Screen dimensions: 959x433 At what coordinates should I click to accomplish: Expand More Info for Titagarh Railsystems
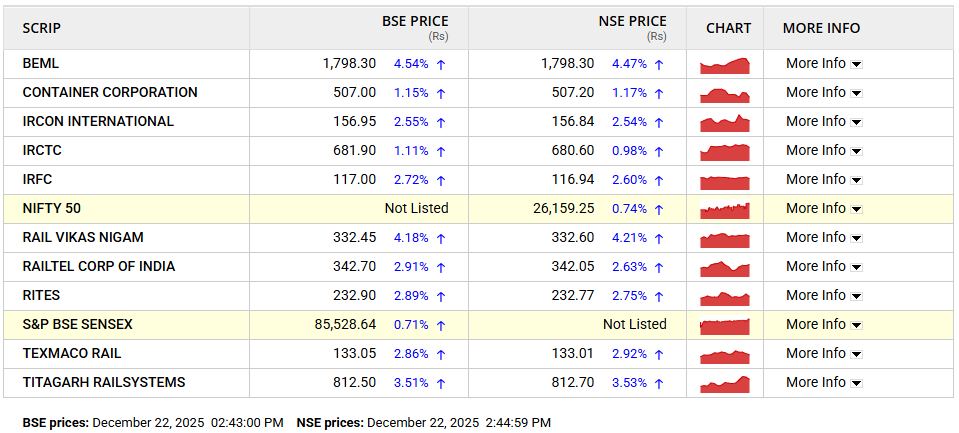tap(824, 382)
